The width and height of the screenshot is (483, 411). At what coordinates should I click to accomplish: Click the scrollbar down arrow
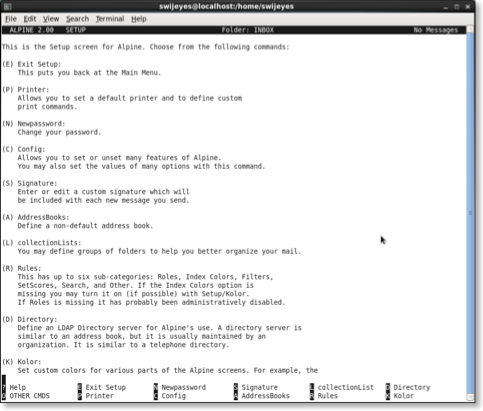pos(470,397)
